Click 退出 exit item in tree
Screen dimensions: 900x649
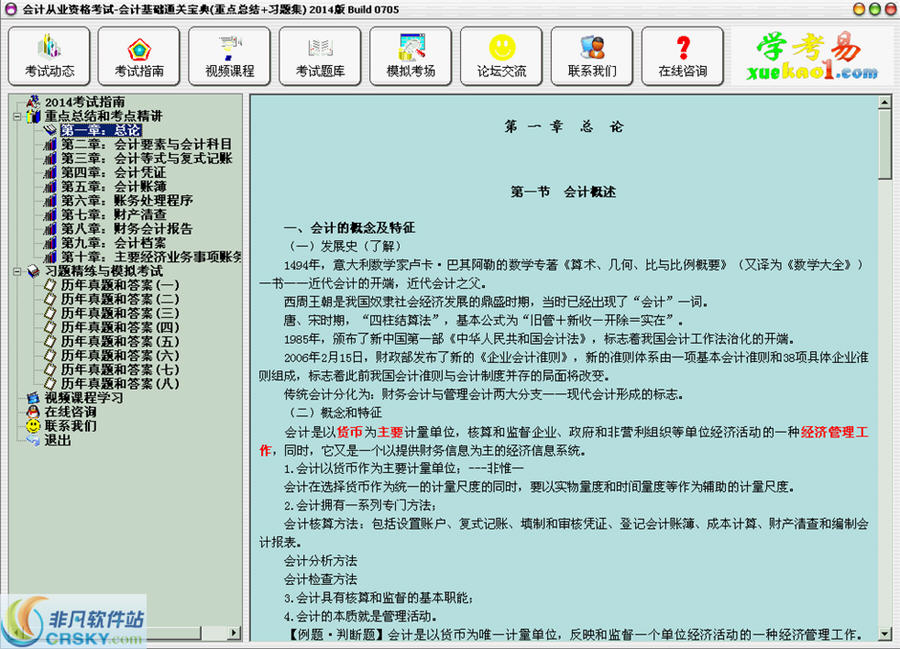[x=57, y=439]
